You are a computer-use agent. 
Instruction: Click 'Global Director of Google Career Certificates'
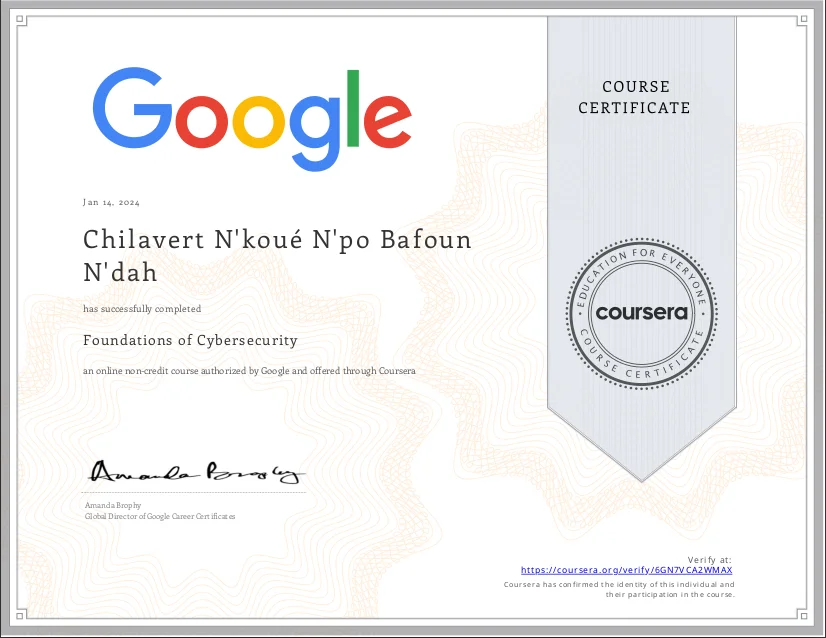(x=160, y=516)
